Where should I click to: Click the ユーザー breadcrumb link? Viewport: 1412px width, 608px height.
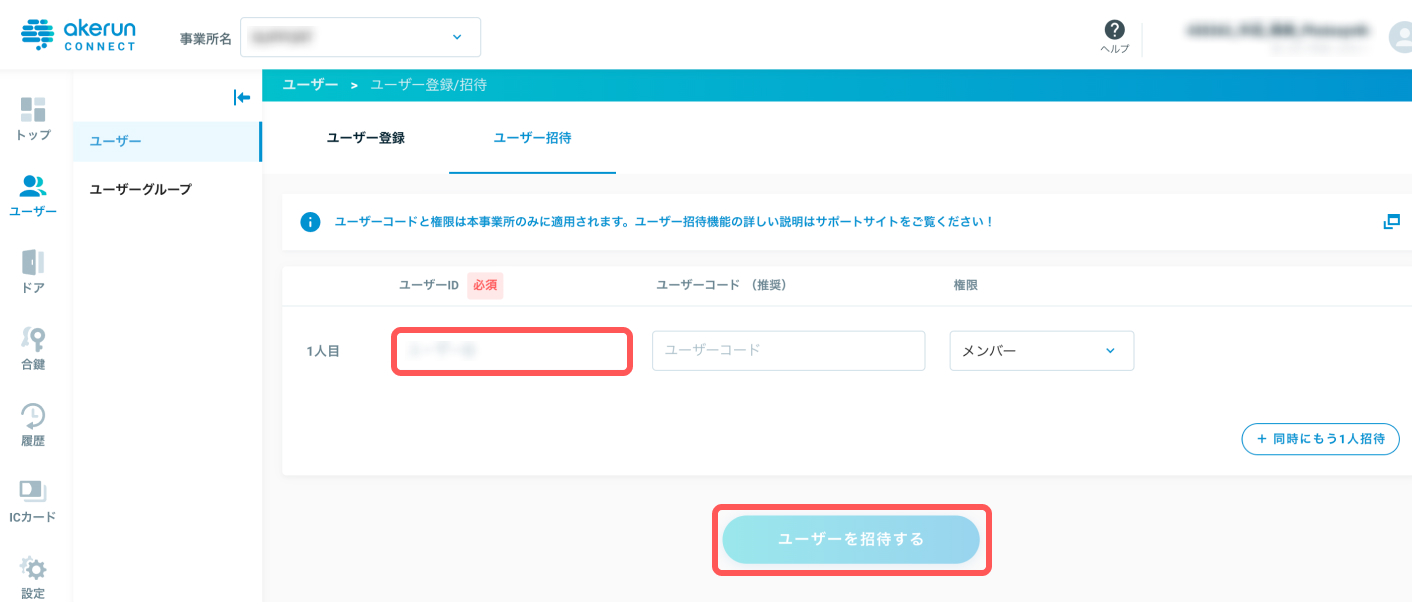310,85
